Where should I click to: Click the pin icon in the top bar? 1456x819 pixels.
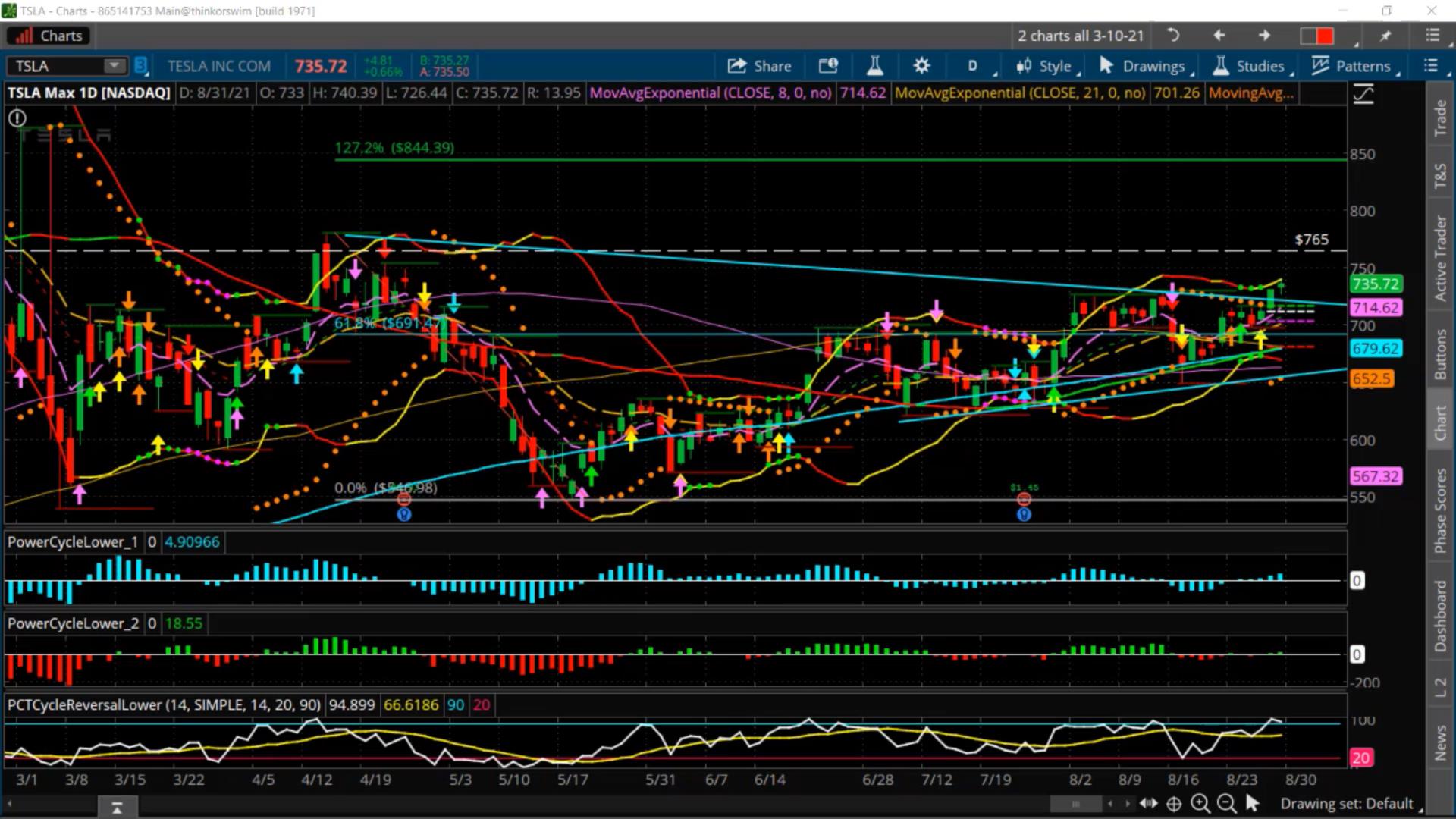(x=1385, y=36)
